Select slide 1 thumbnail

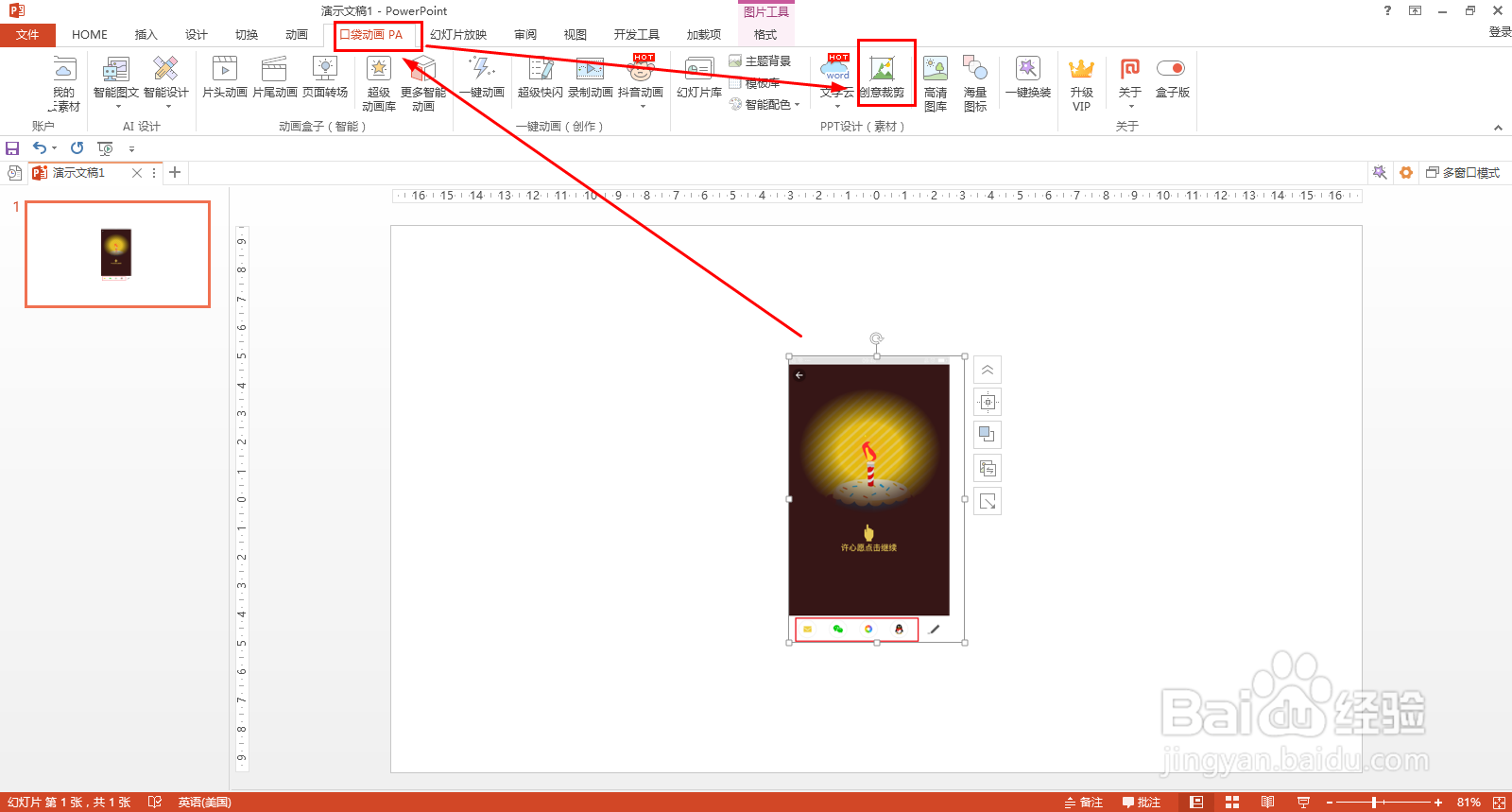(117, 254)
